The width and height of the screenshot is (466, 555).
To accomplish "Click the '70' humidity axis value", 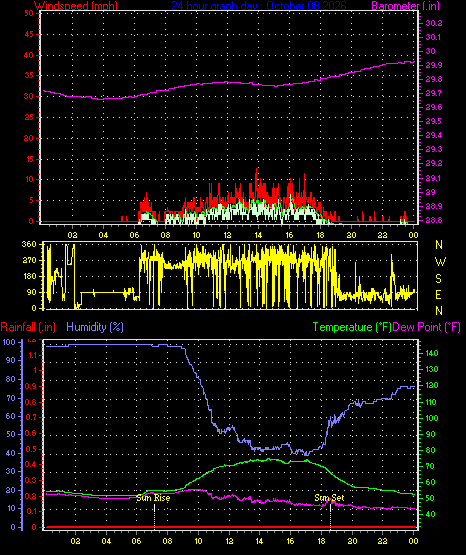I will [11, 398].
